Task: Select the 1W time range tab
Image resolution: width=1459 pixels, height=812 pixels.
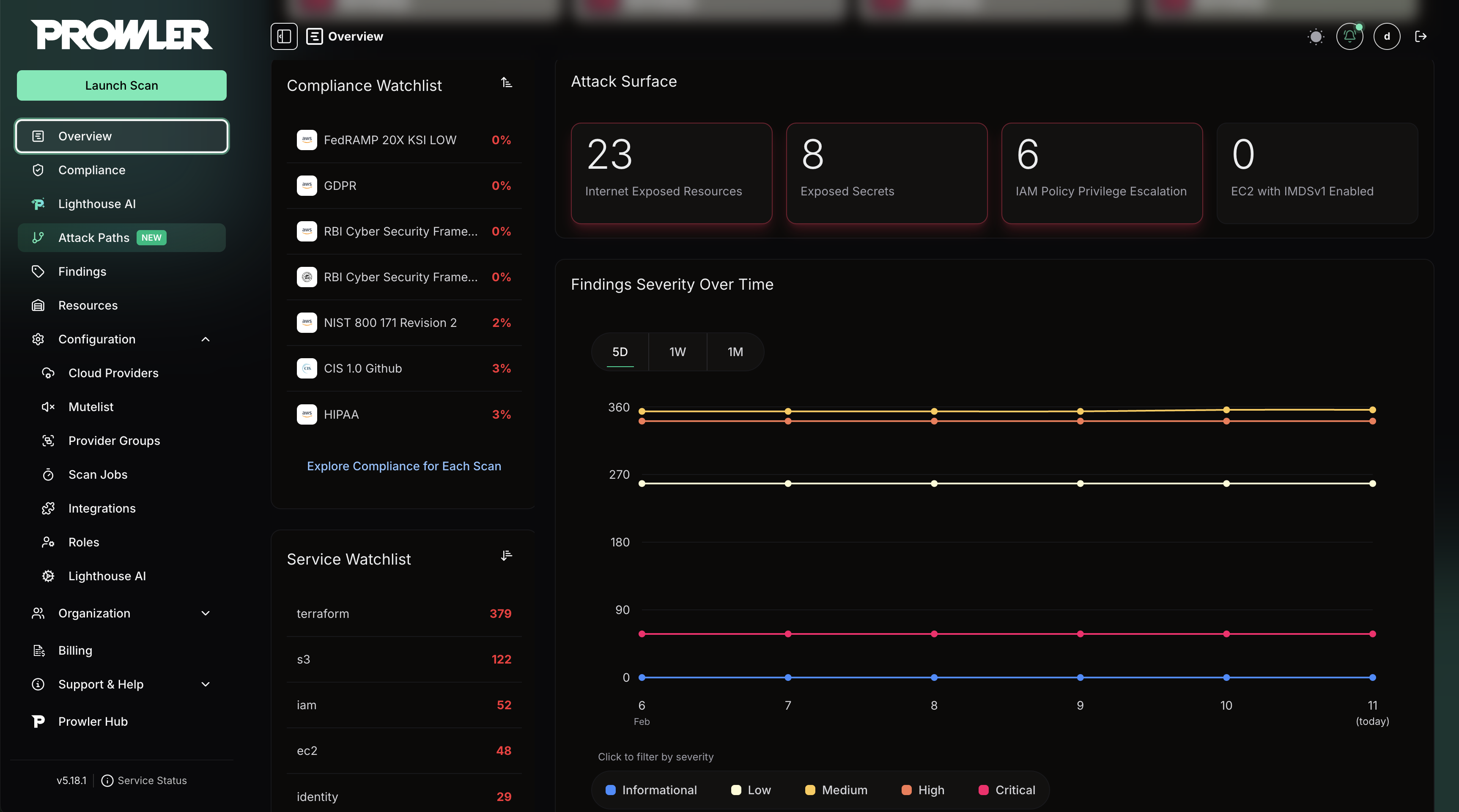Action: pyautogui.click(x=677, y=351)
